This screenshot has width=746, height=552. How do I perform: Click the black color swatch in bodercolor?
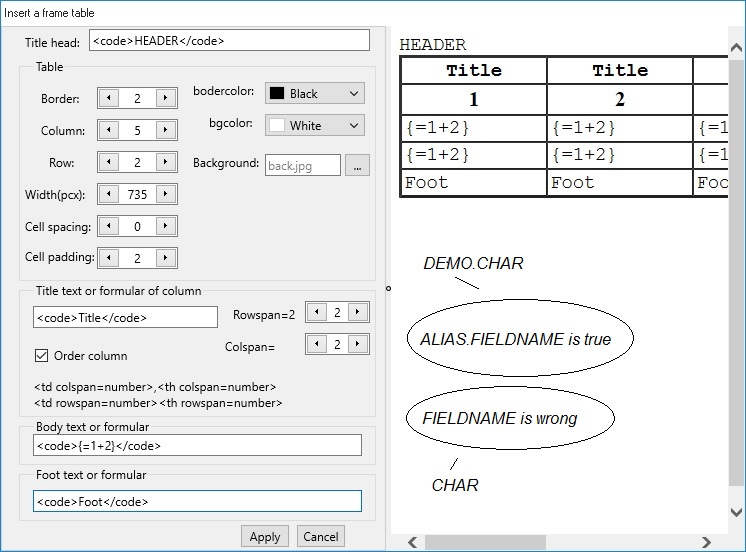pos(277,93)
